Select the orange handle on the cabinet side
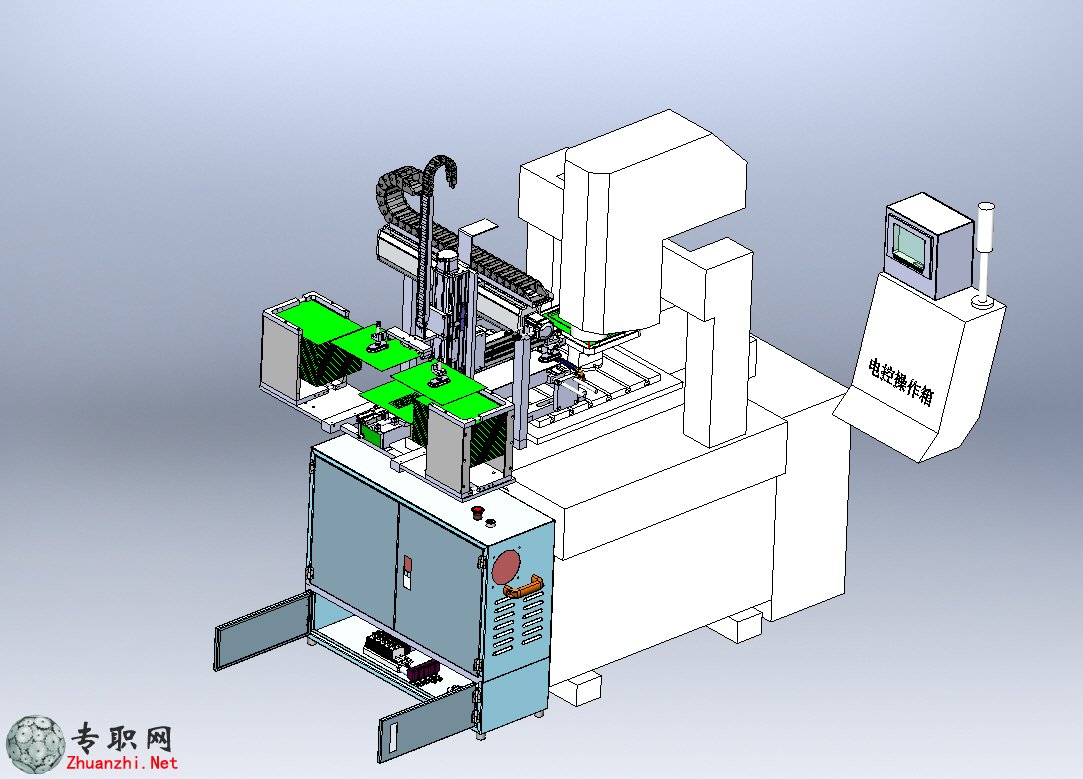This screenshot has height=779, width=1083. point(523,588)
